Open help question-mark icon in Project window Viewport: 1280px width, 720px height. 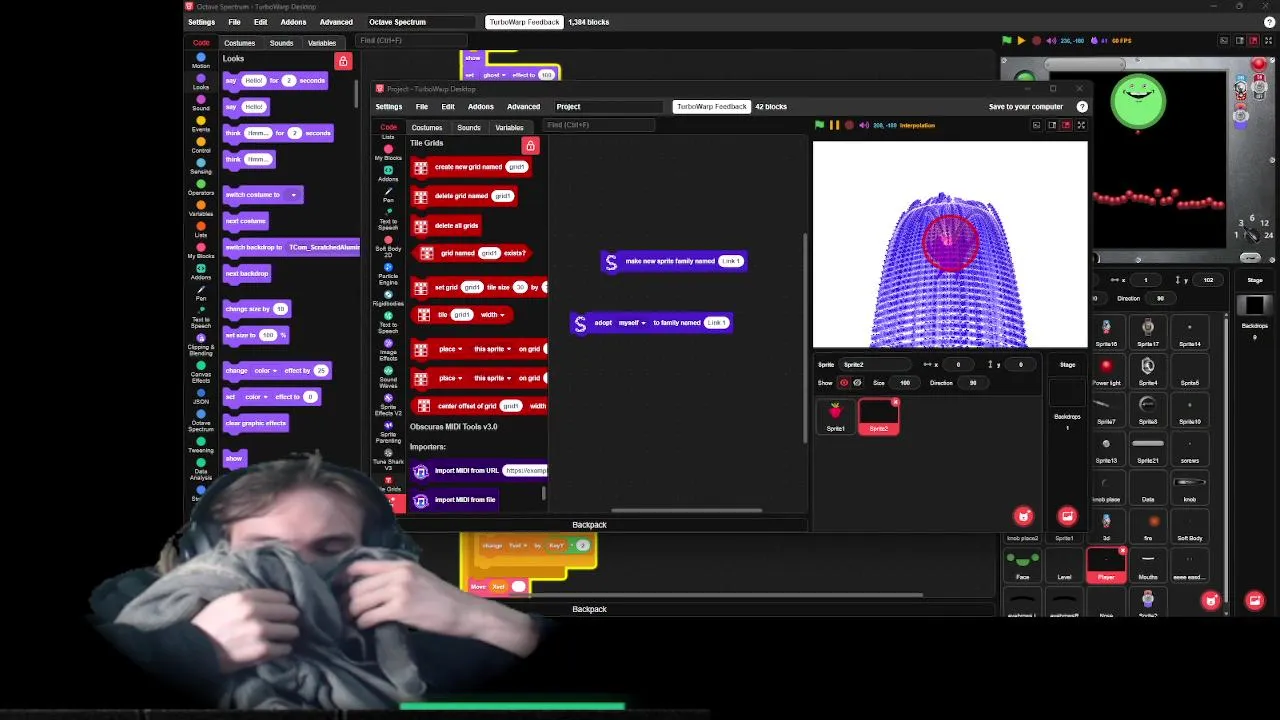click(x=1081, y=106)
